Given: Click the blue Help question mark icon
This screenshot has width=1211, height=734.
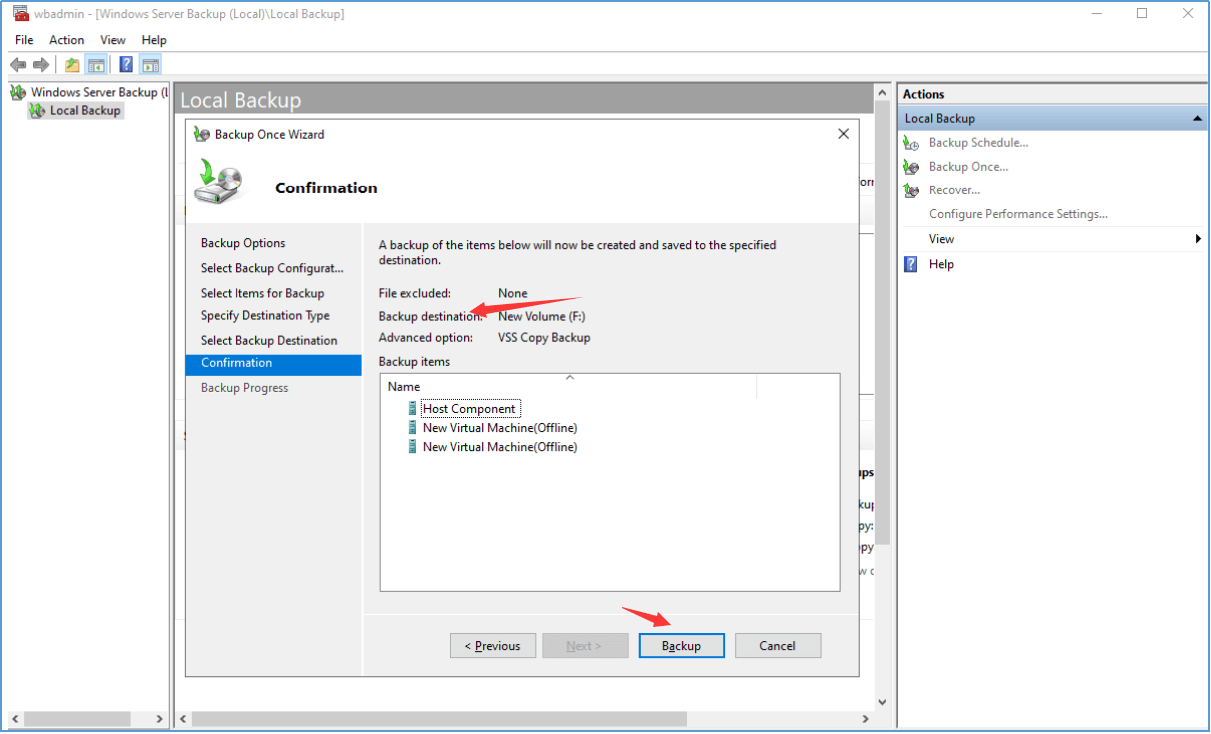Looking at the screenshot, I should coord(126,65).
